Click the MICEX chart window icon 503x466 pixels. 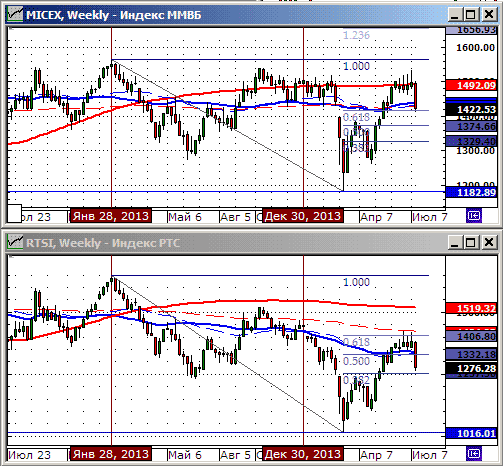pyautogui.click(x=15, y=15)
